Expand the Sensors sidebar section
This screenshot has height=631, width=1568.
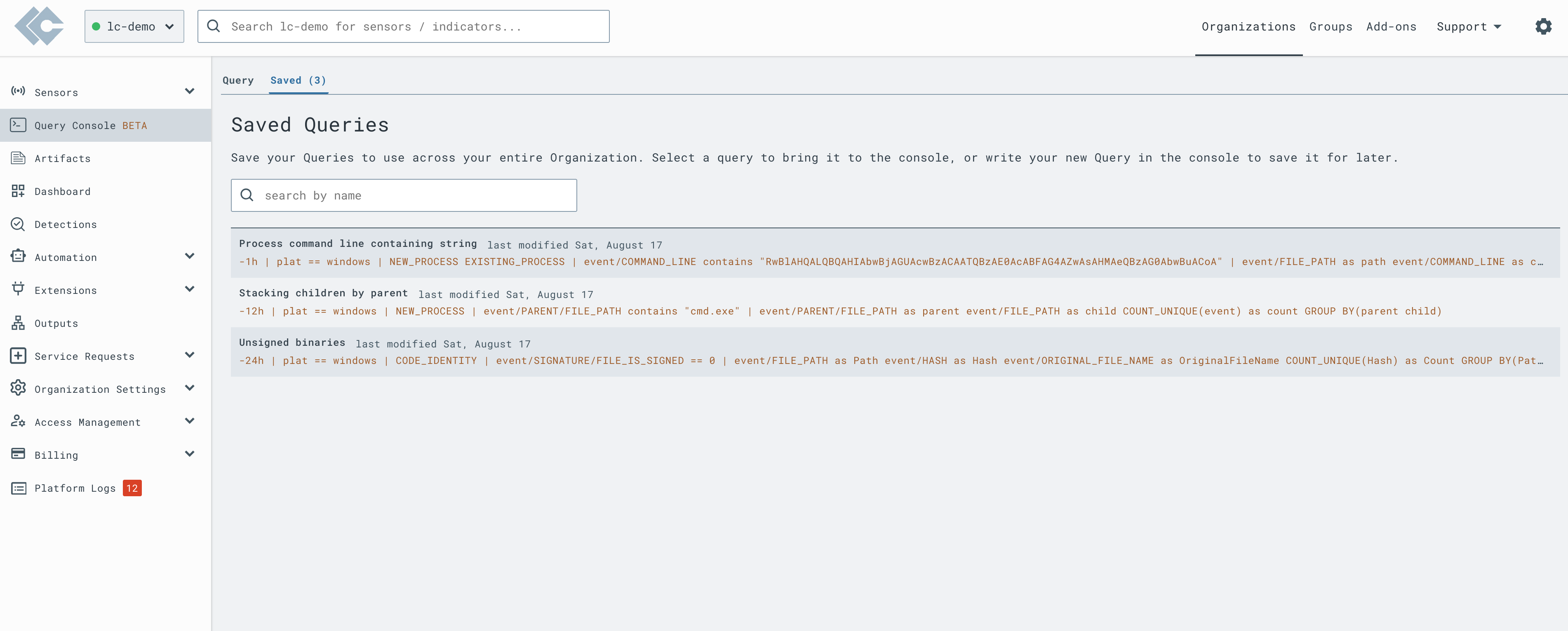pyautogui.click(x=189, y=92)
